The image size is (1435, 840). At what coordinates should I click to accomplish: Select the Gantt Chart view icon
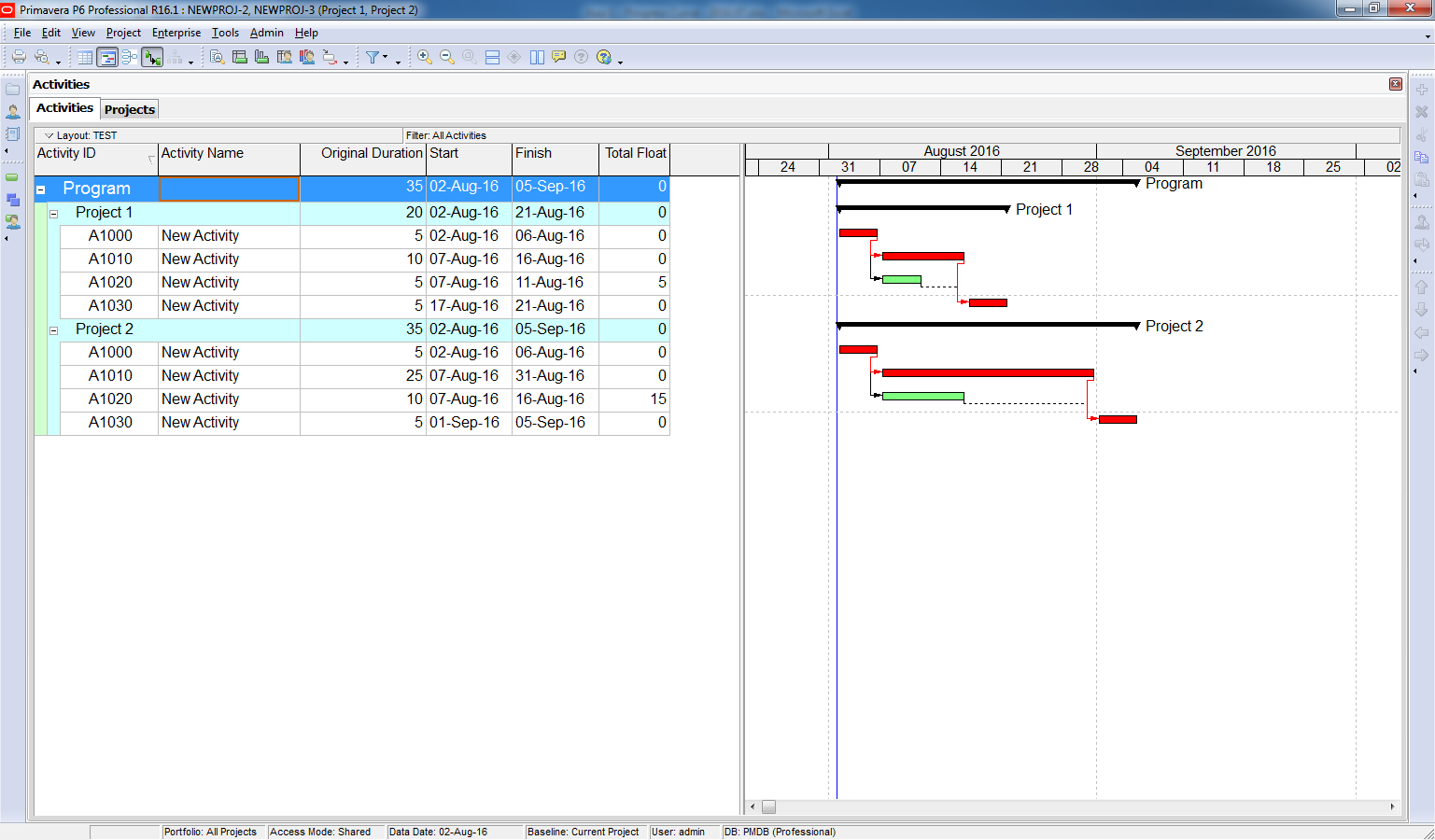tap(107, 57)
